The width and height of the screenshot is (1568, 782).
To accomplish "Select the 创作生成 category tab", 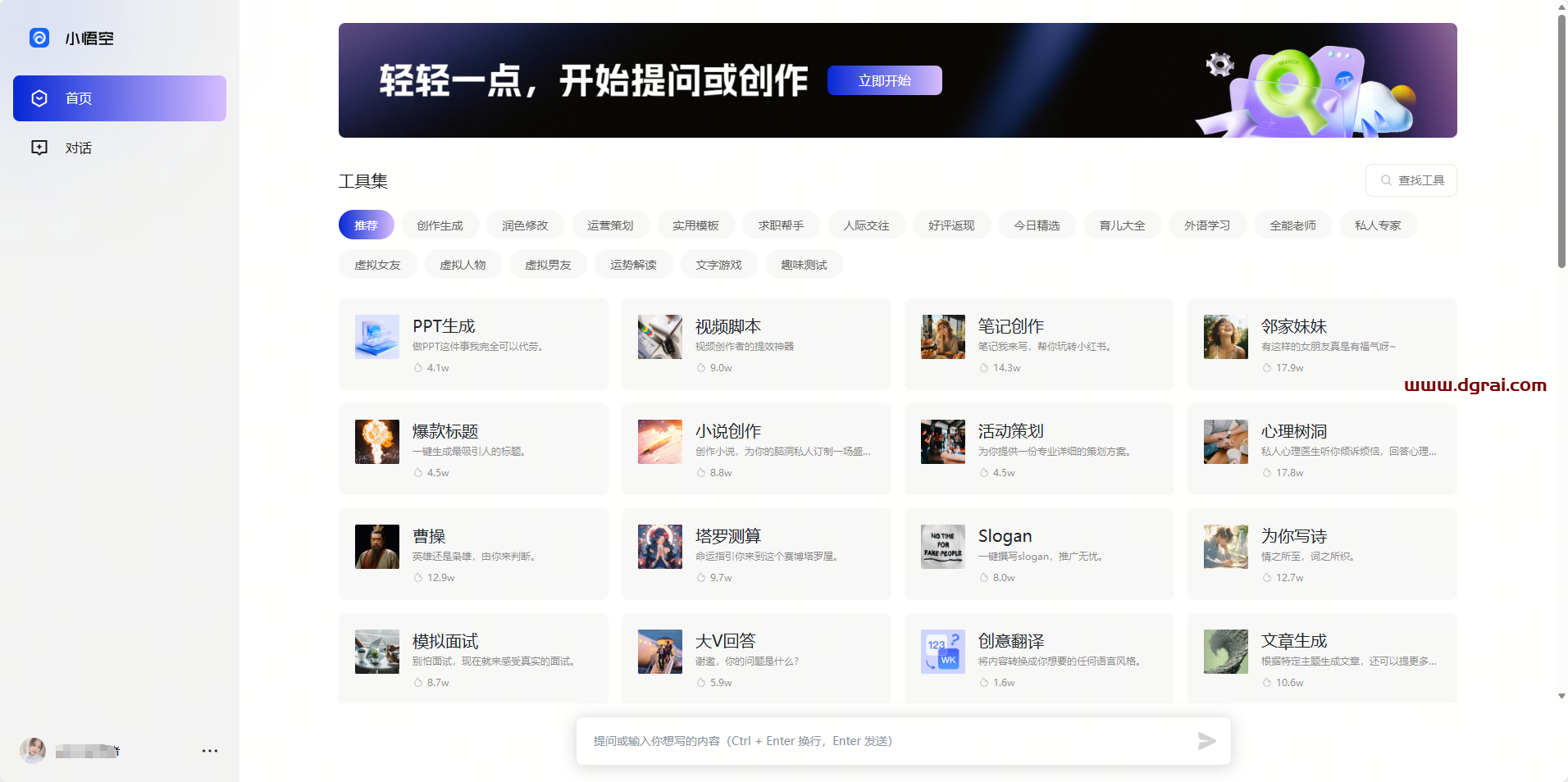I will tap(440, 225).
